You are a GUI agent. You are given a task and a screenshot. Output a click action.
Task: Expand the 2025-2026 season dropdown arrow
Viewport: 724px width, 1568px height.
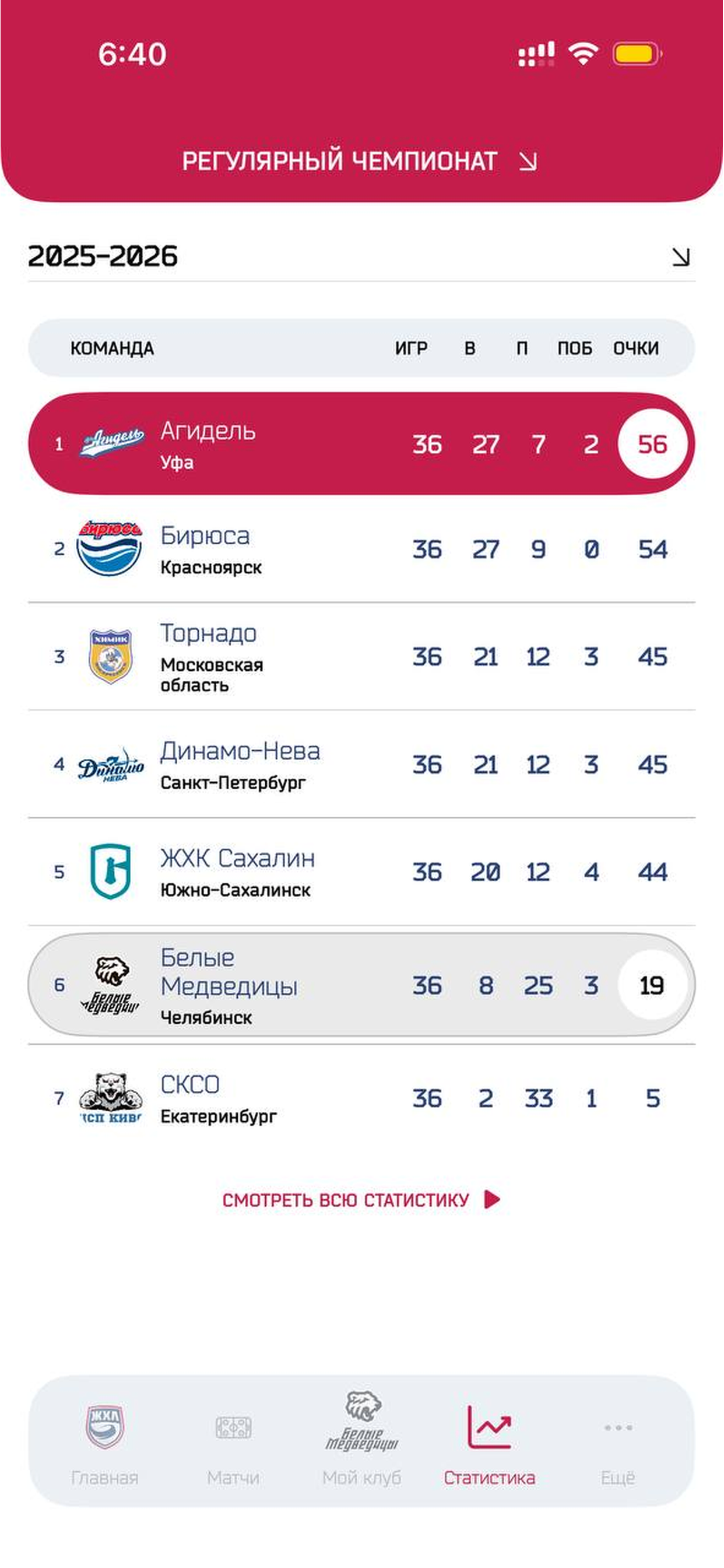(x=681, y=256)
